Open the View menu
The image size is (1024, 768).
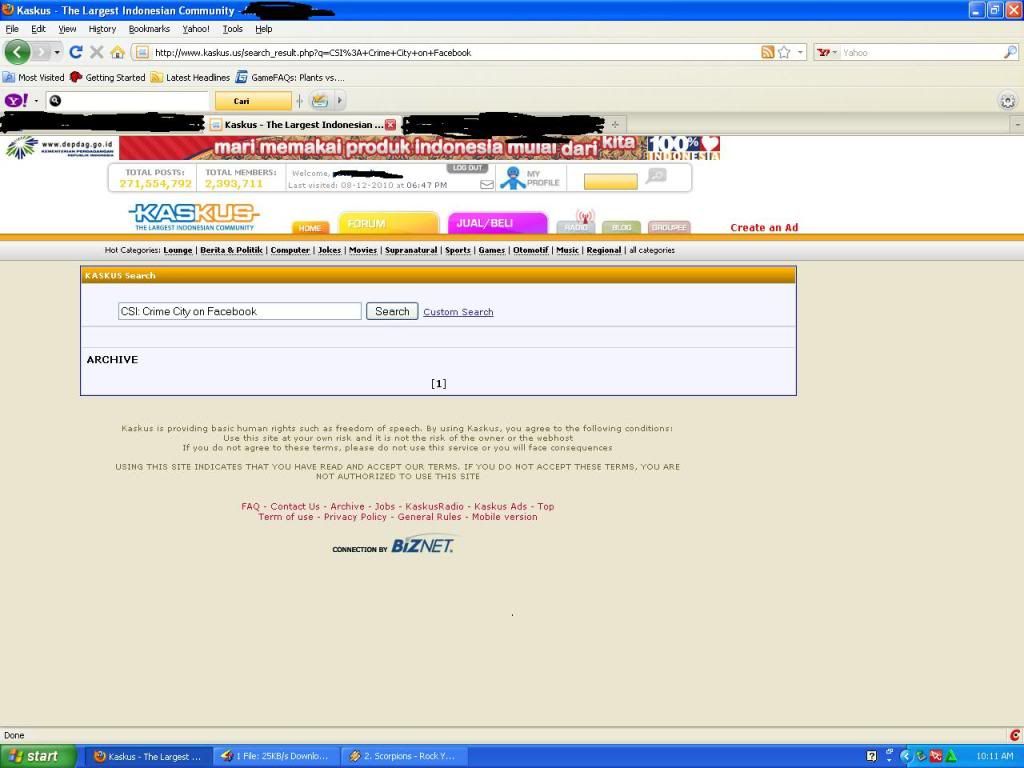(x=67, y=29)
